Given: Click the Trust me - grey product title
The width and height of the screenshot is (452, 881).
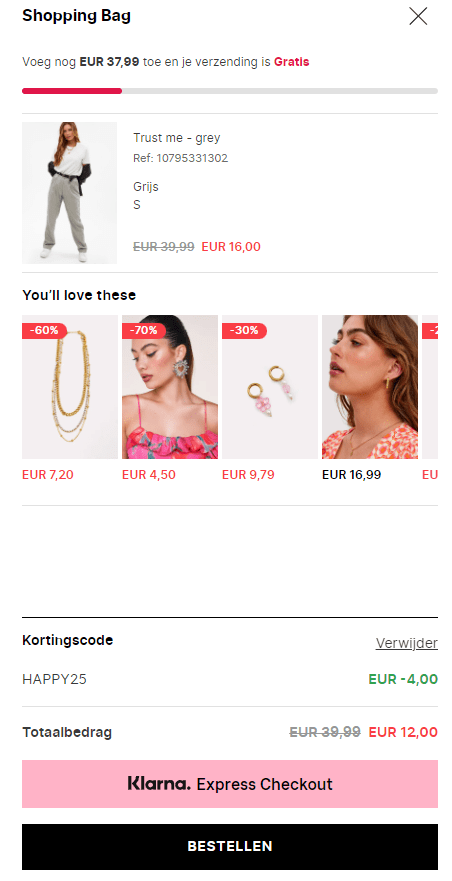Looking at the screenshot, I should point(177,138).
